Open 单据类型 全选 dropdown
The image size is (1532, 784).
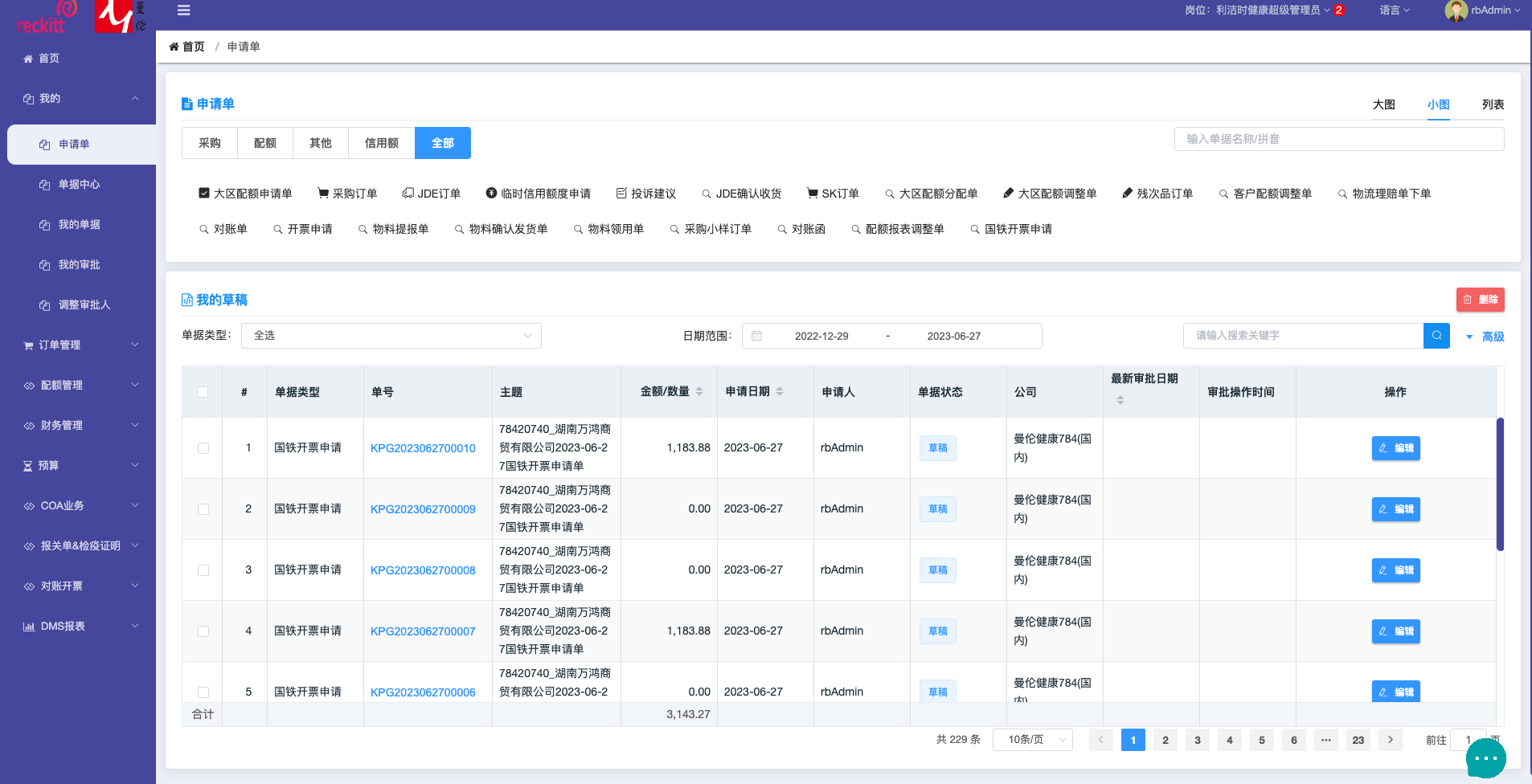pyautogui.click(x=391, y=336)
